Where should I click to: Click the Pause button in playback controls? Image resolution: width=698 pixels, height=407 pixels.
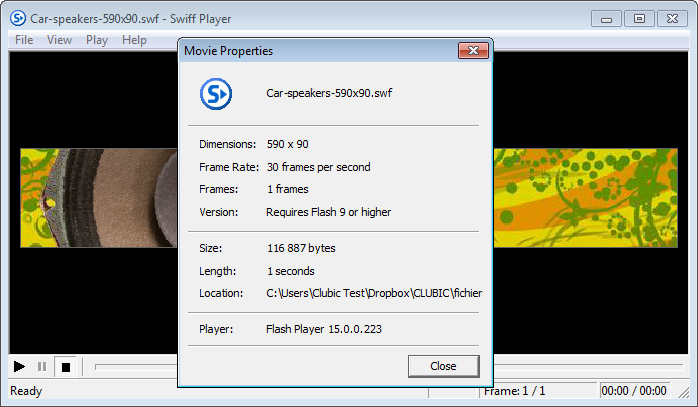(x=42, y=366)
